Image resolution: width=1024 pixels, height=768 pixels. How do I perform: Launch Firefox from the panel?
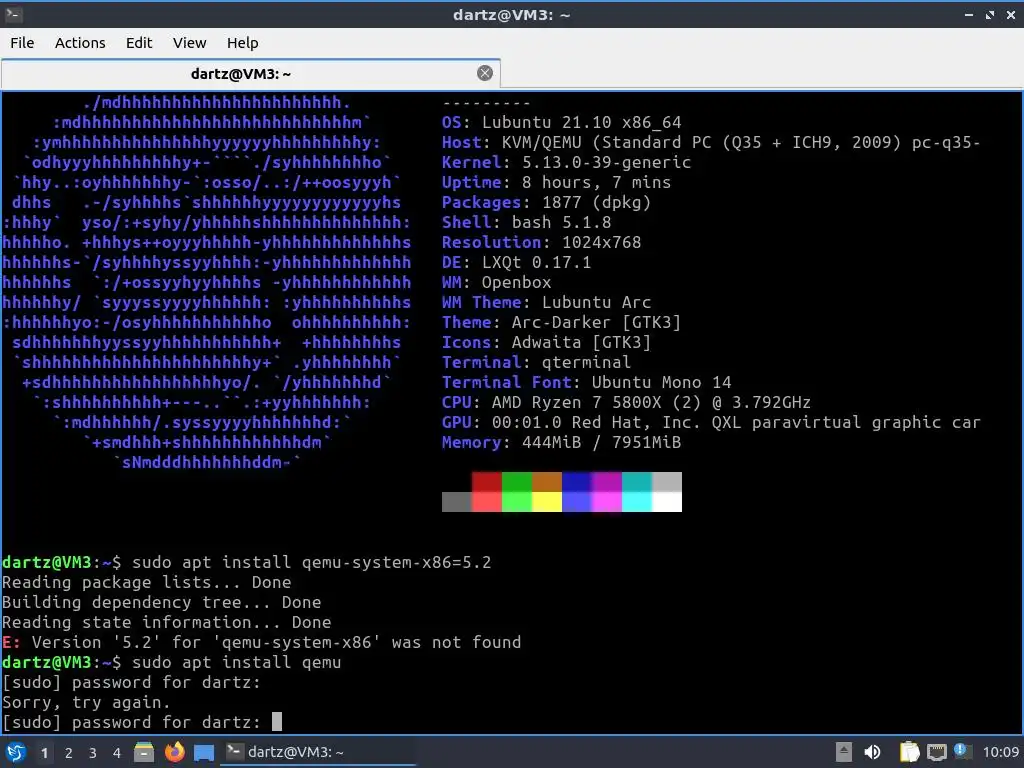point(174,752)
